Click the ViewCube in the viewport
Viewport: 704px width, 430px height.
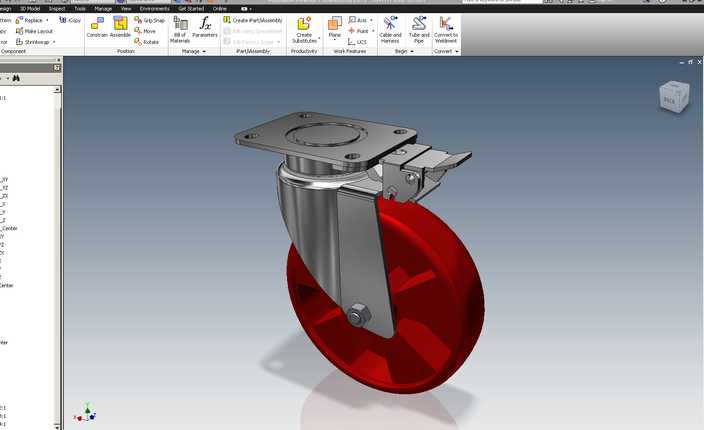pyautogui.click(x=674, y=97)
